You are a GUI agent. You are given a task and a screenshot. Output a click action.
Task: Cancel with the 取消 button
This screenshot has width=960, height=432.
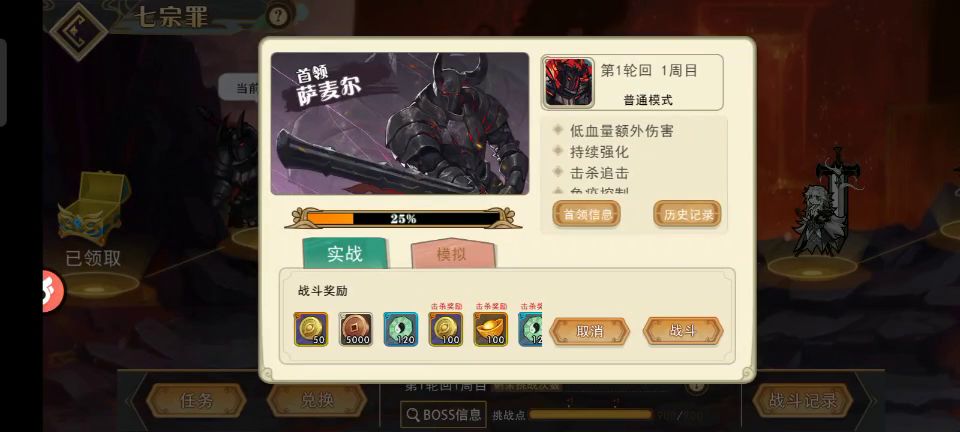point(590,331)
